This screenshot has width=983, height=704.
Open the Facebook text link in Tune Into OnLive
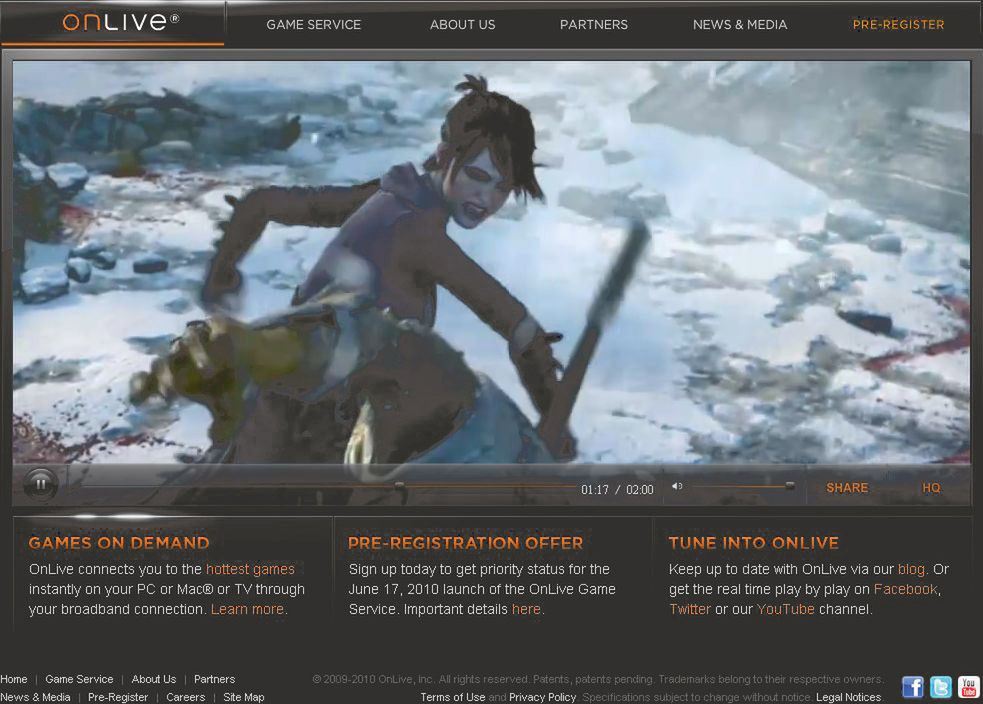[906, 589]
